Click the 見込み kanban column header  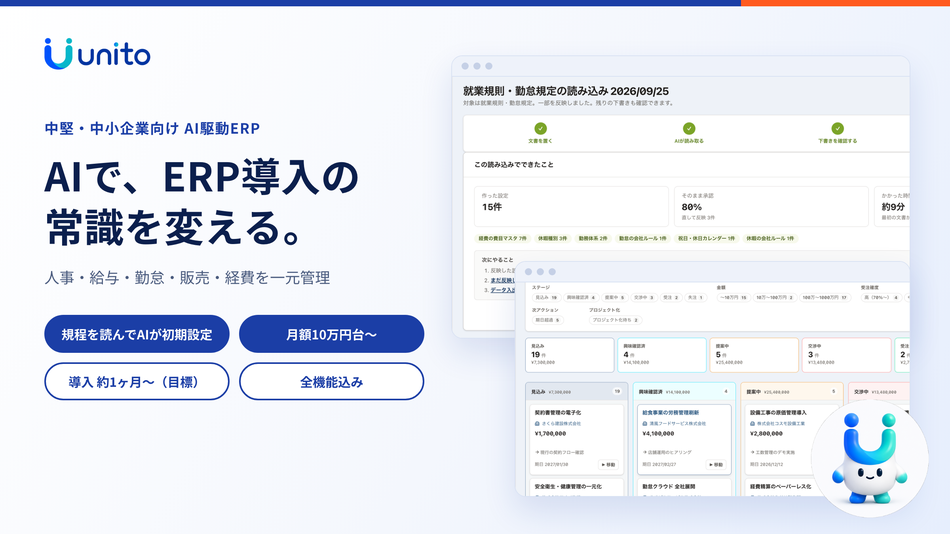[576, 392]
